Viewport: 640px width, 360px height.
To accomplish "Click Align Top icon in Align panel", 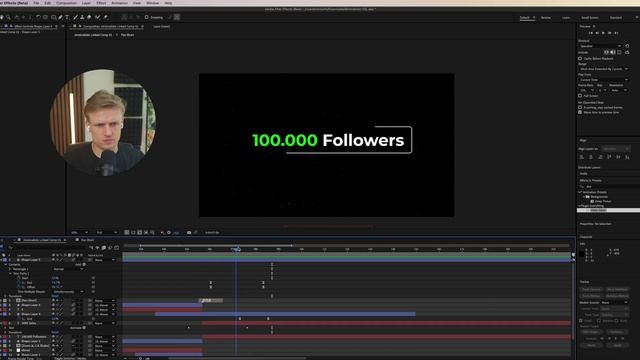I will click(x=609, y=157).
